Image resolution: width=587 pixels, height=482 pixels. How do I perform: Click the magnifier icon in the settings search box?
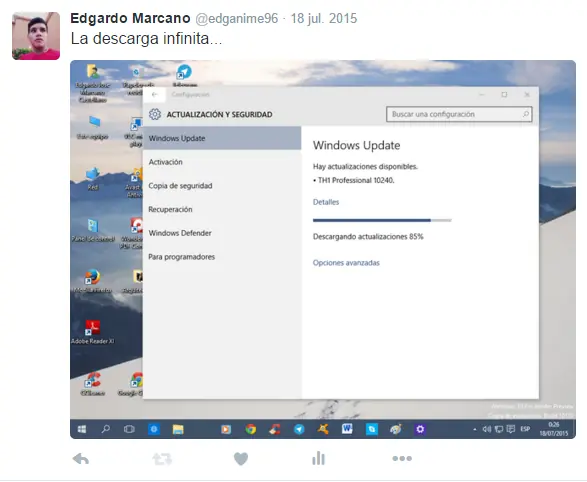[x=526, y=114]
